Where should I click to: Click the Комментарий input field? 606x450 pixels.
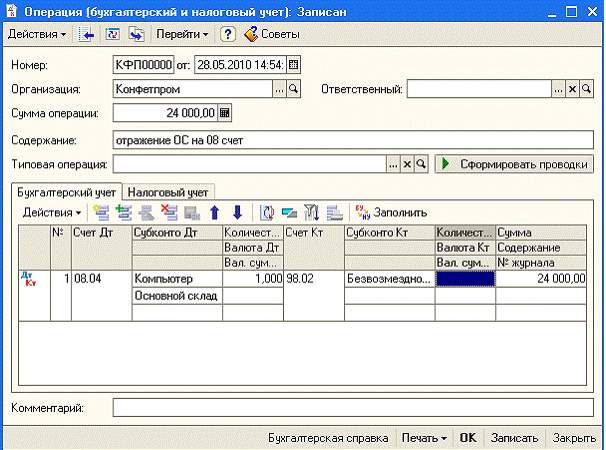[x=353, y=408]
